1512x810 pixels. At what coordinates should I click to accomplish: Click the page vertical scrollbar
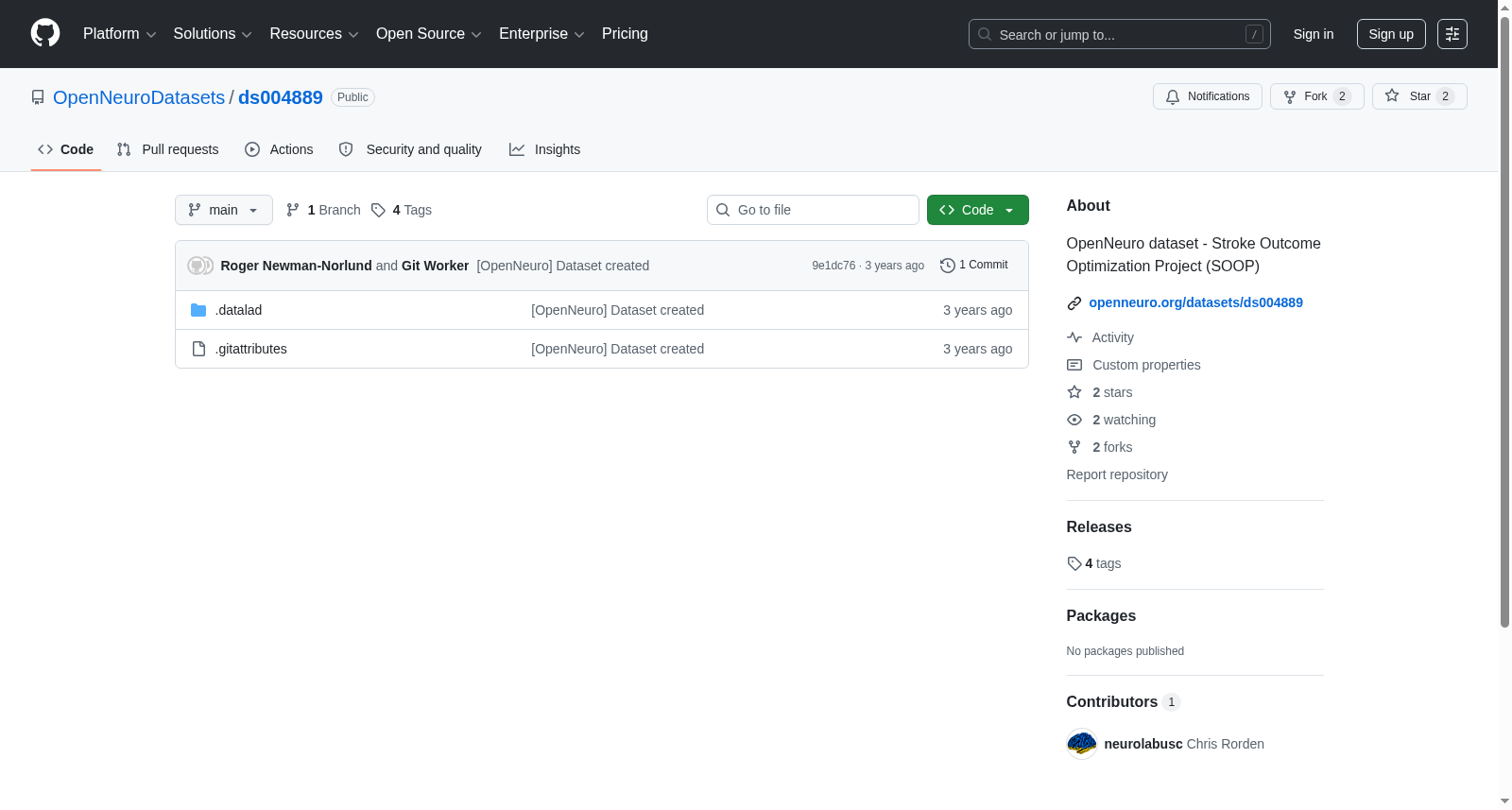click(x=1504, y=321)
